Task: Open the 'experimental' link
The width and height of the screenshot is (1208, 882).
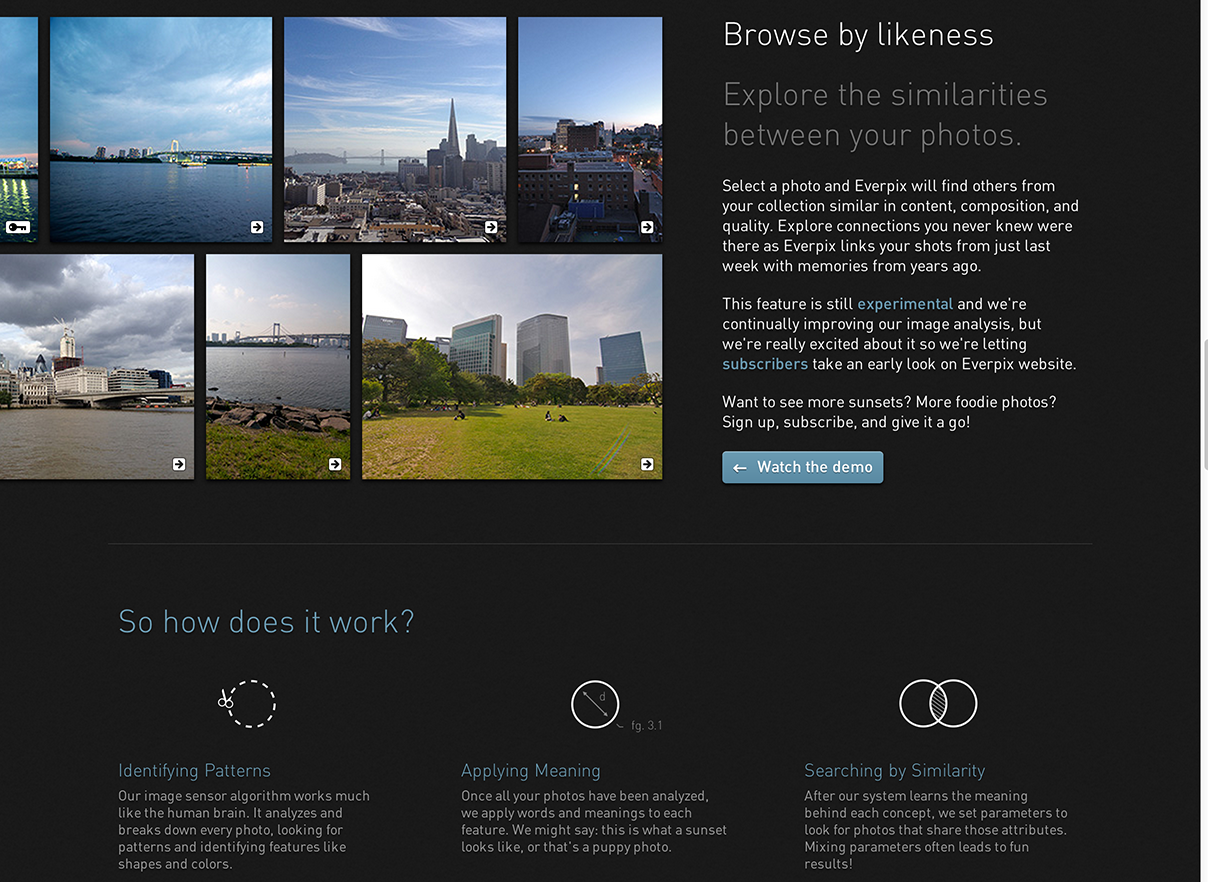Action: click(904, 304)
